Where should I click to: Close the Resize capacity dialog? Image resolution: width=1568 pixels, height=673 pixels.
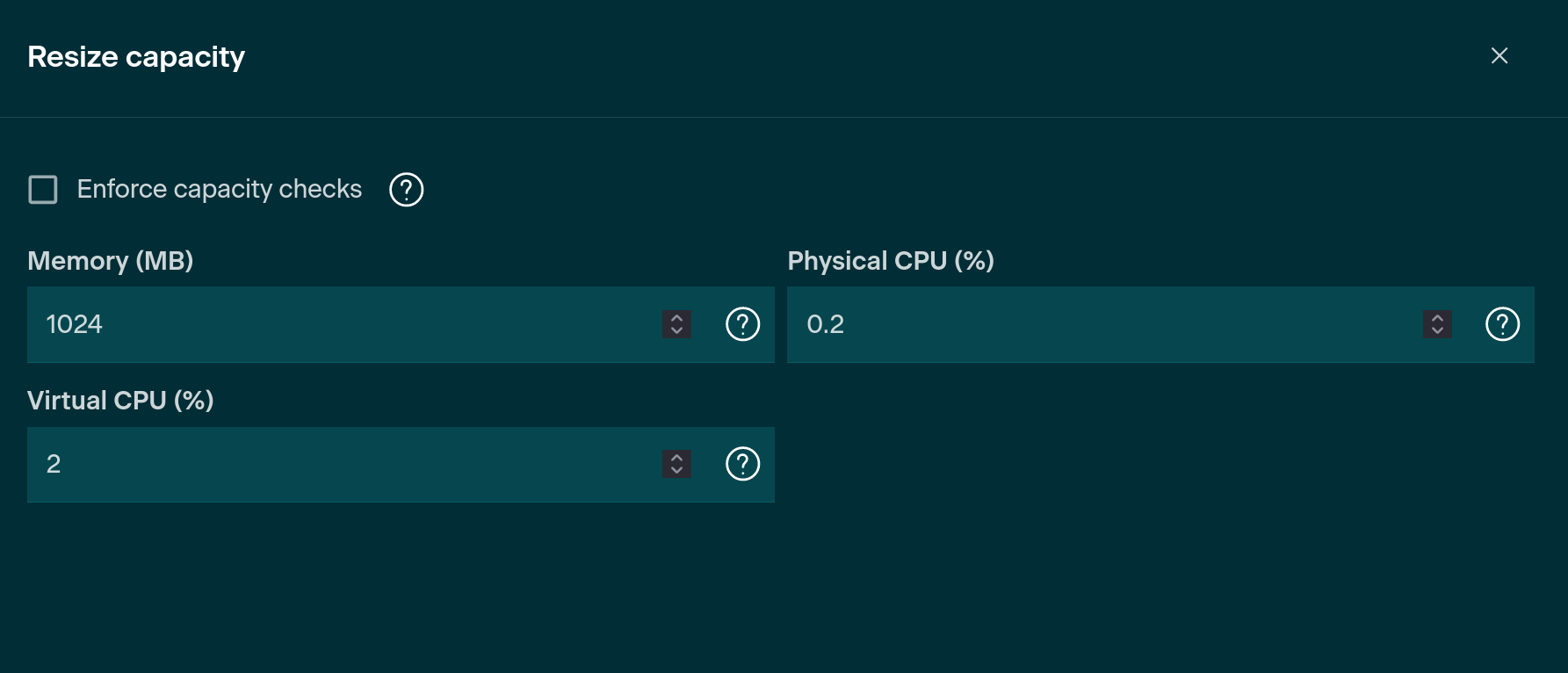point(1499,56)
